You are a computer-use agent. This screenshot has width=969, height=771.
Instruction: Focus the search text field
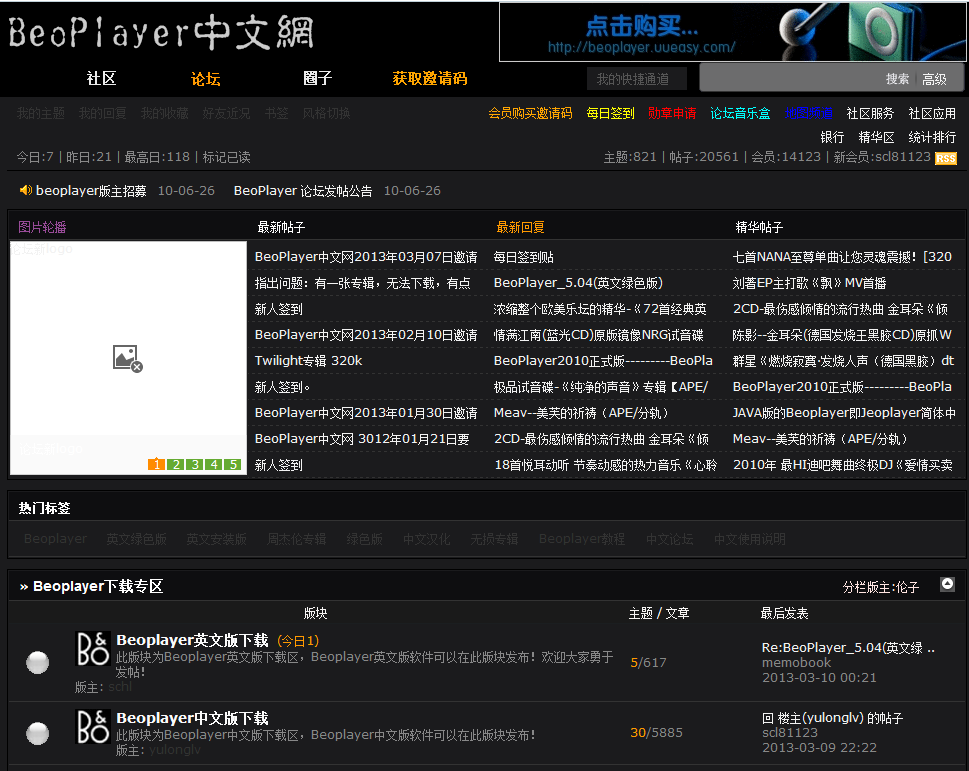[791, 79]
